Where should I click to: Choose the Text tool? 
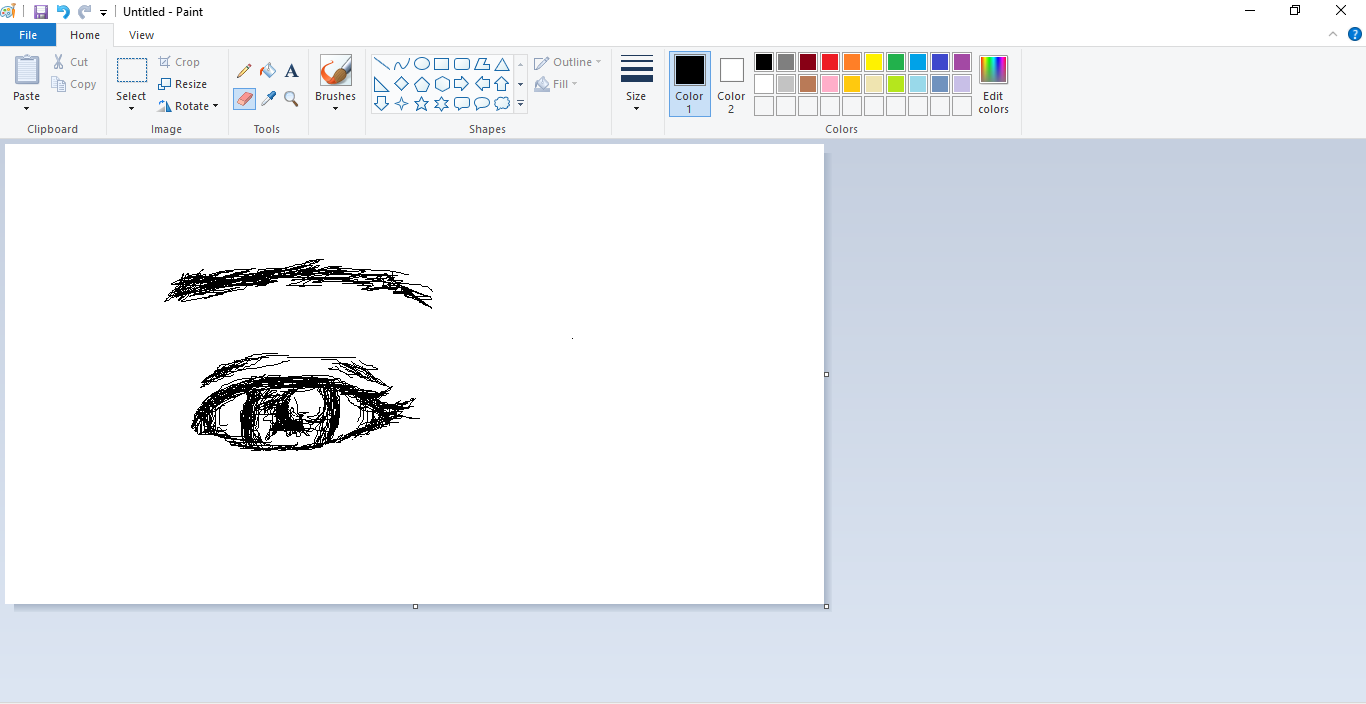coord(291,71)
